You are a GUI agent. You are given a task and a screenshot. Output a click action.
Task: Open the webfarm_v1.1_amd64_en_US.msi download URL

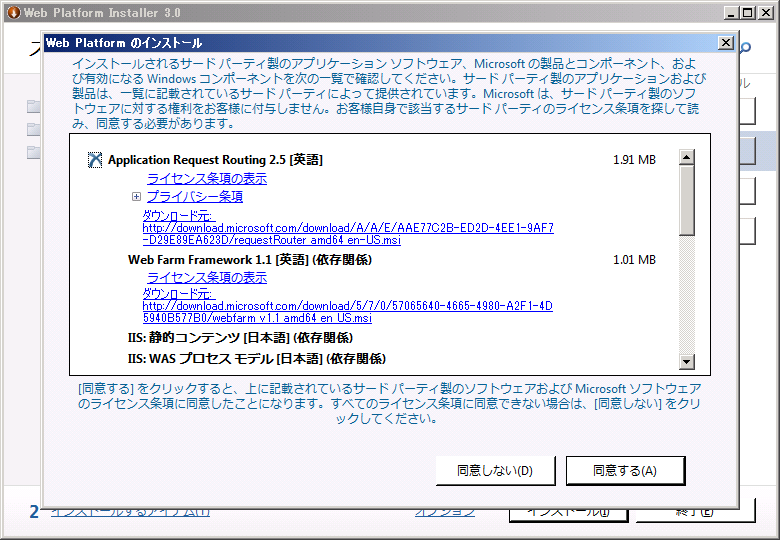[x=347, y=312]
